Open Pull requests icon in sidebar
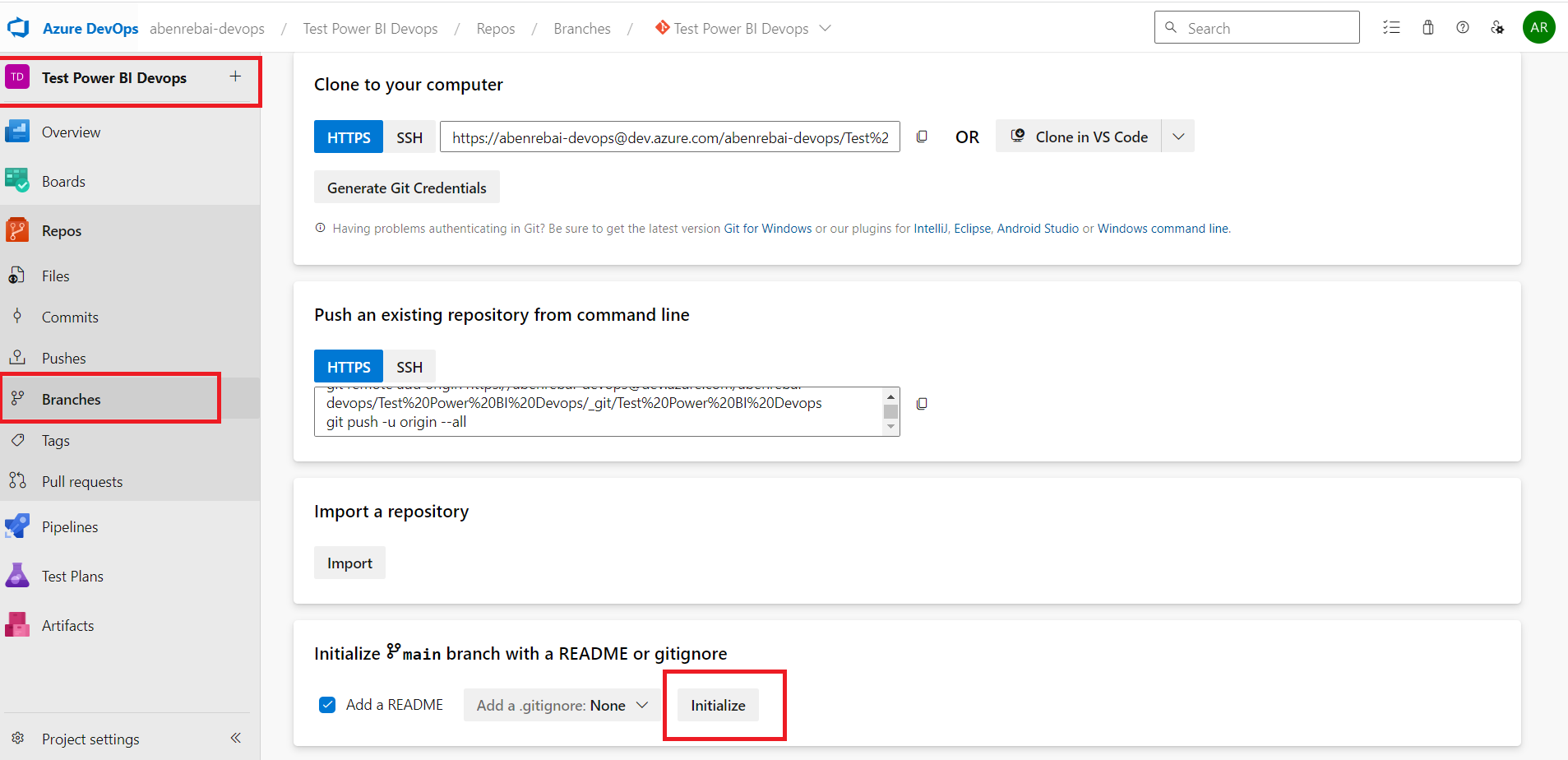The height and width of the screenshot is (760, 1568). tap(17, 481)
